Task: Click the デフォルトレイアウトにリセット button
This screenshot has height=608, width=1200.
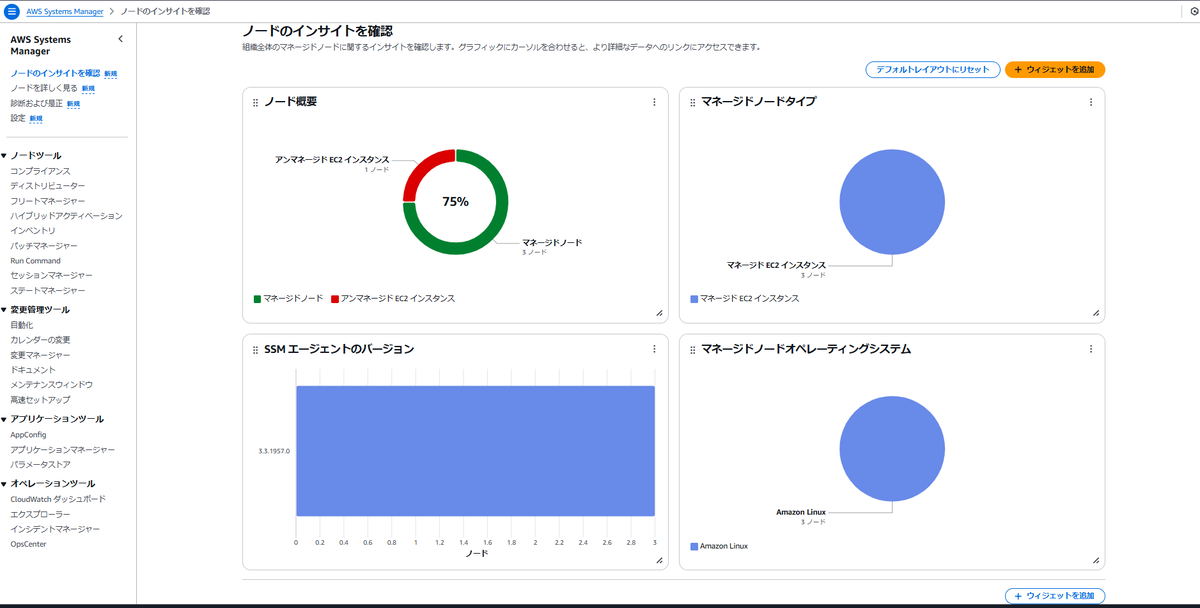Action: [933, 70]
